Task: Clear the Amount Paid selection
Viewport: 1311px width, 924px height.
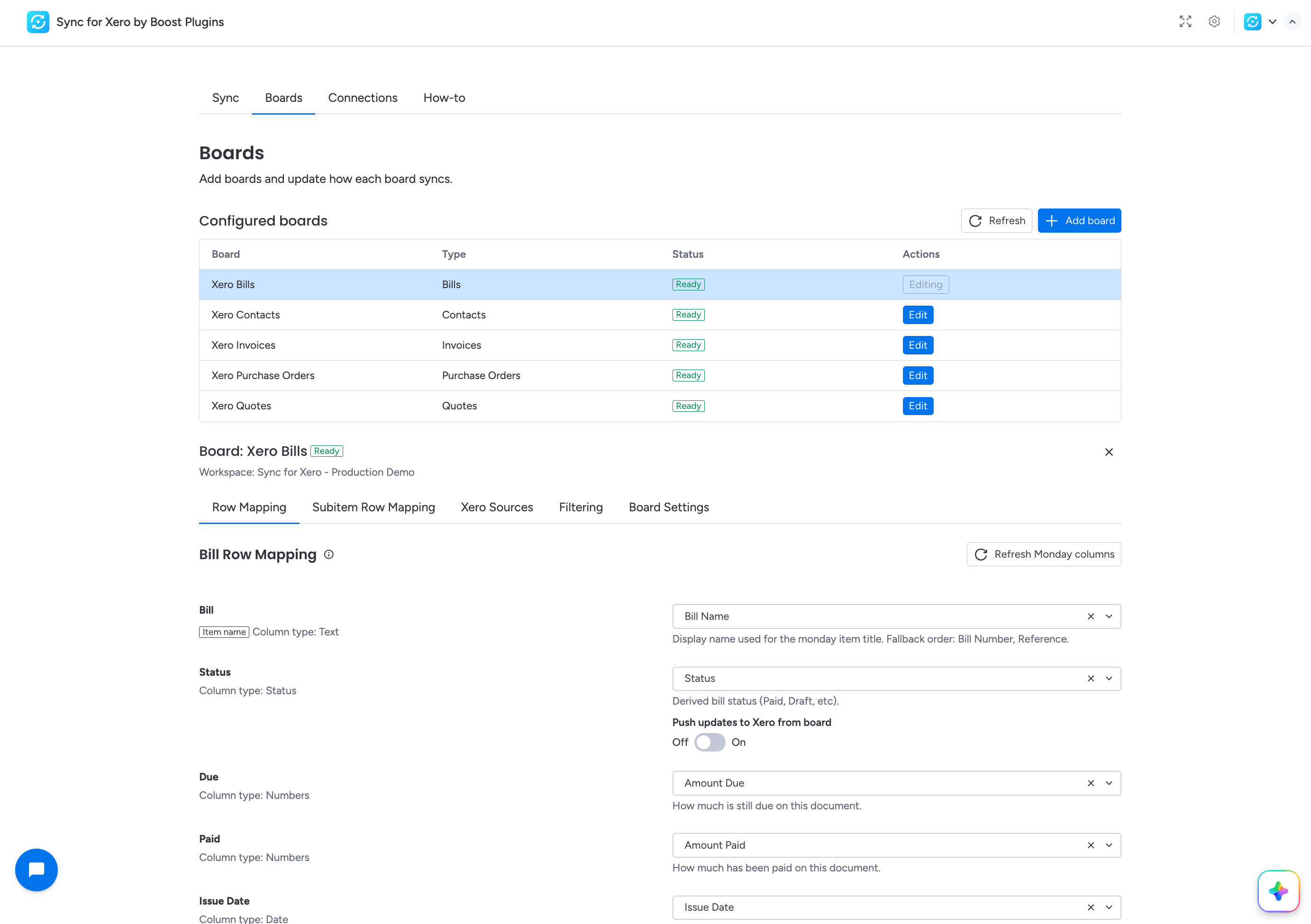Action: click(x=1091, y=845)
